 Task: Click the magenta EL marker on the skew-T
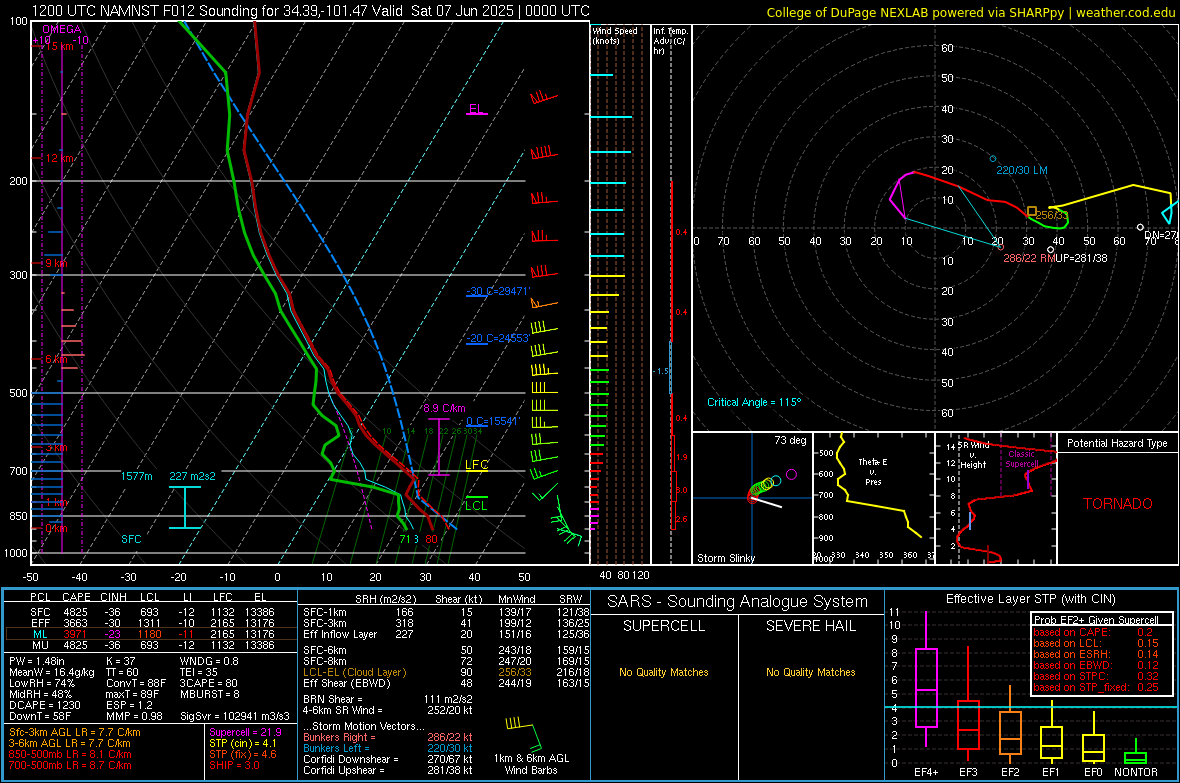(x=476, y=109)
